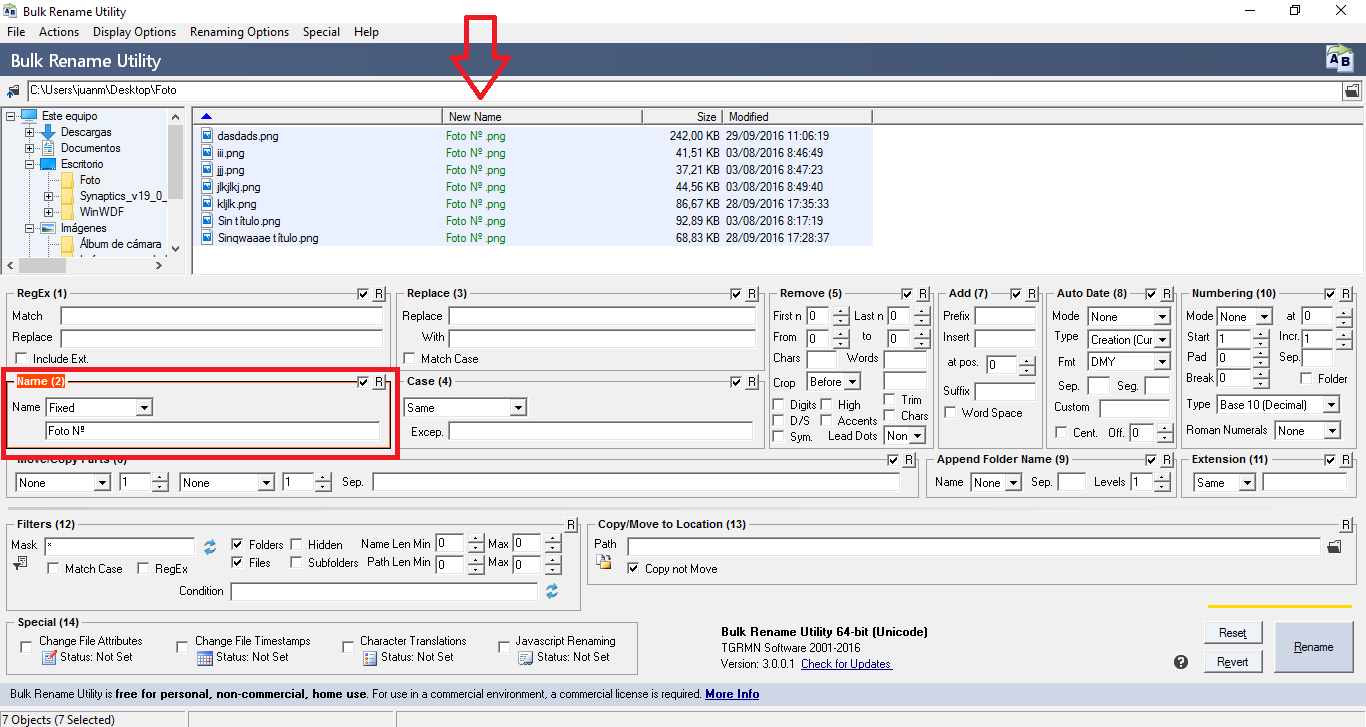Click the Descargas download folder icon

pyautogui.click(x=48, y=132)
